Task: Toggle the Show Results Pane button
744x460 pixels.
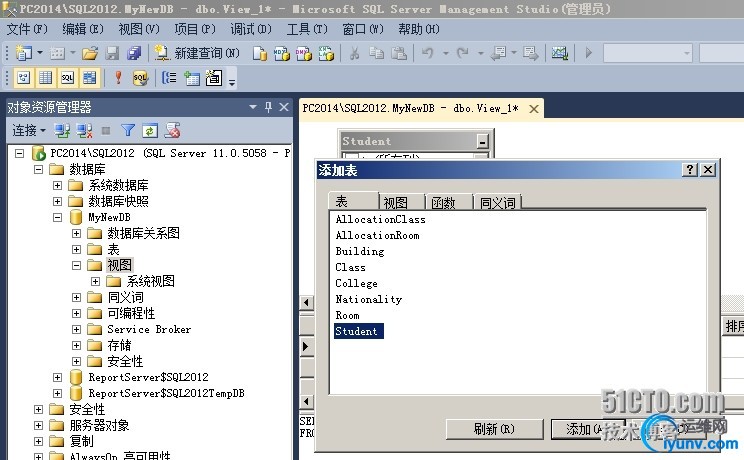Action: pyautogui.click(x=90, y=77)
